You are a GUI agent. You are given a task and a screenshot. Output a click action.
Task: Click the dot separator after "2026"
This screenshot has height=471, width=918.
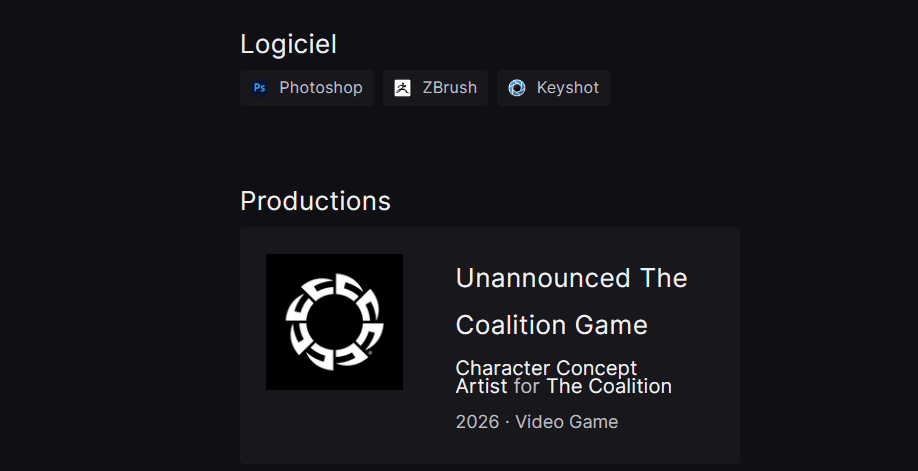[x=506, y=422]
